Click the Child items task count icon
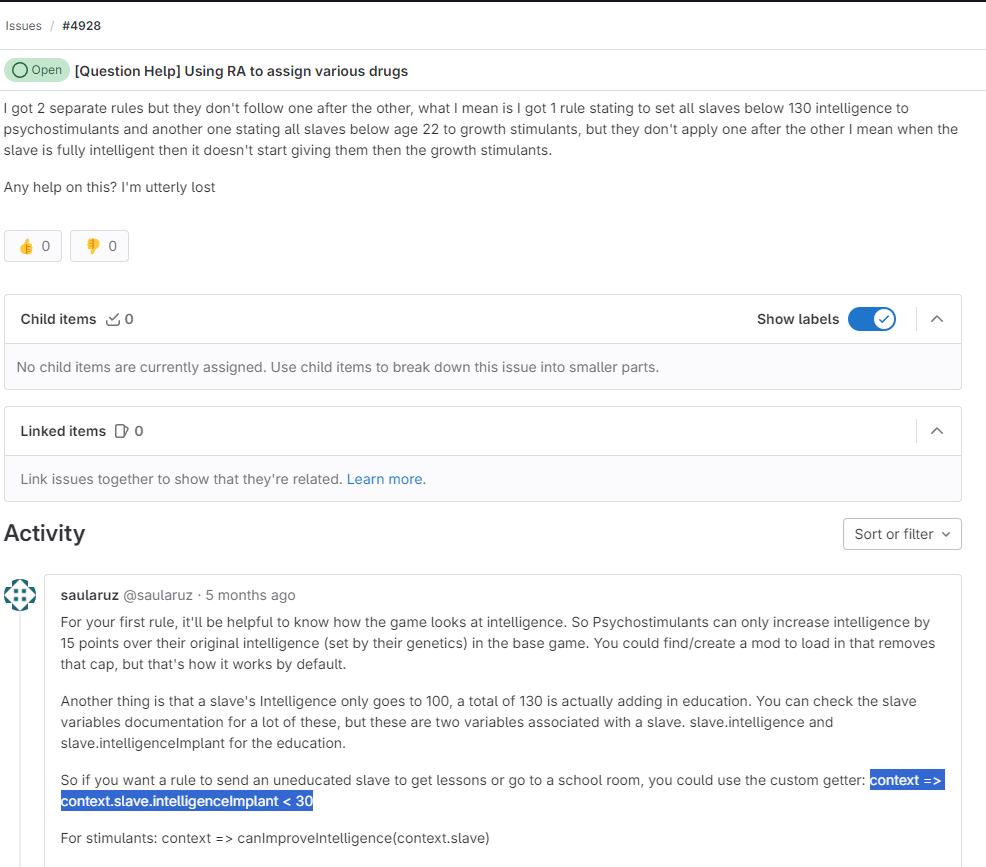Image resolution: width=986 pixels, height=867 pixels. click(113, 319)
